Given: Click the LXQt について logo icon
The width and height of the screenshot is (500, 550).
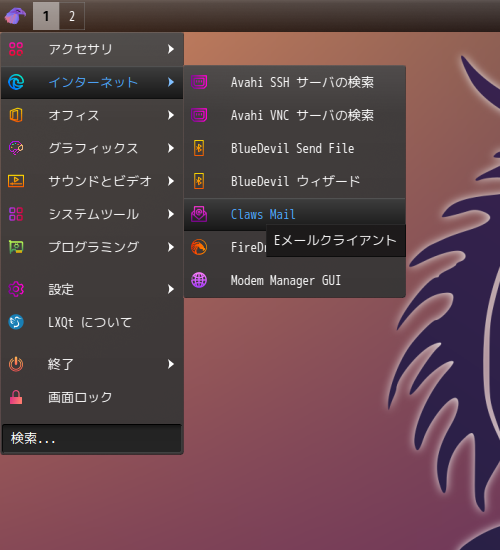Looking at the screenshot, I should click(16, 322).
